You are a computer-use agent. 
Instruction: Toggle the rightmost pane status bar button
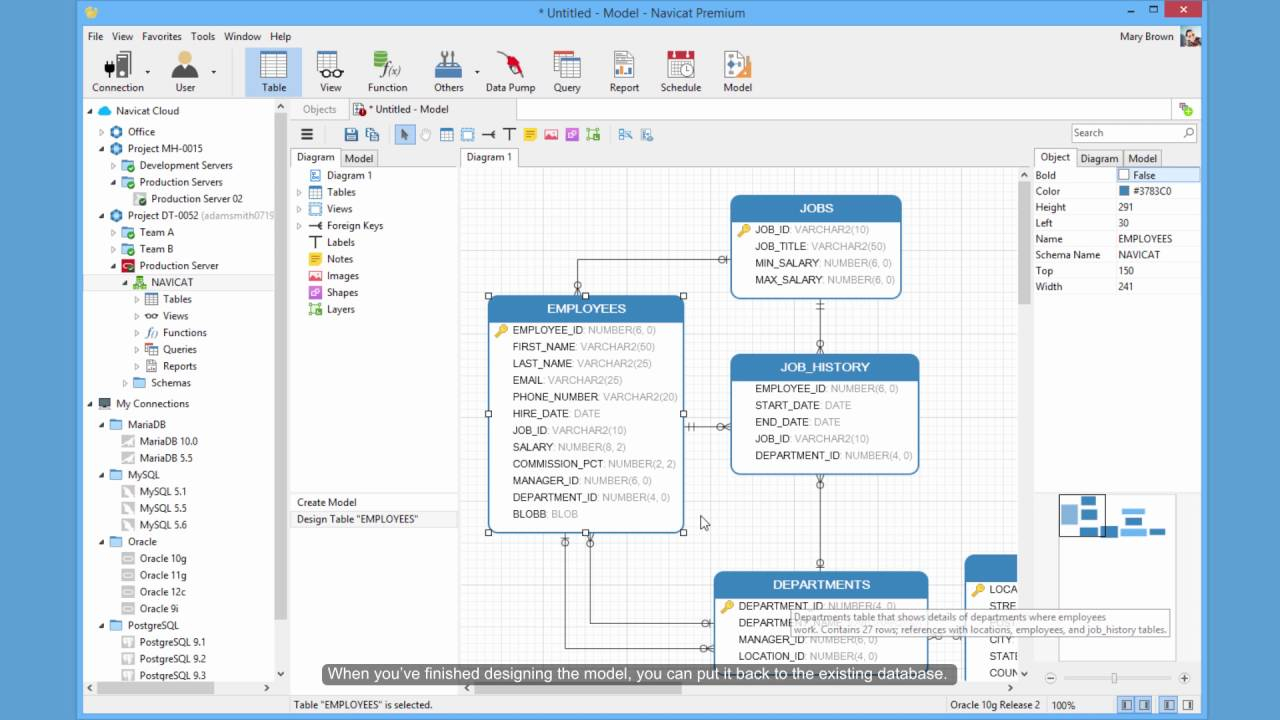pos(1189,705)
